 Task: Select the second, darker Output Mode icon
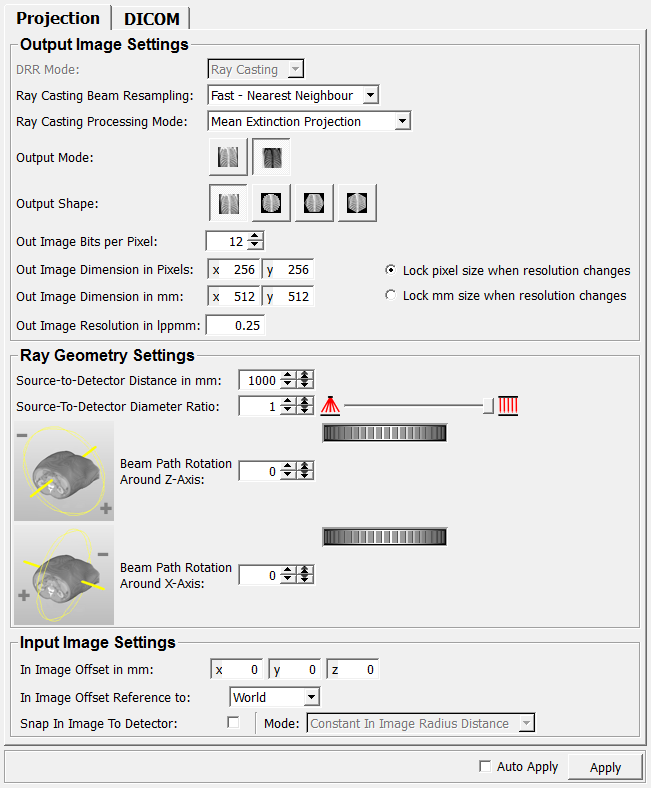(x=272, y=157)
